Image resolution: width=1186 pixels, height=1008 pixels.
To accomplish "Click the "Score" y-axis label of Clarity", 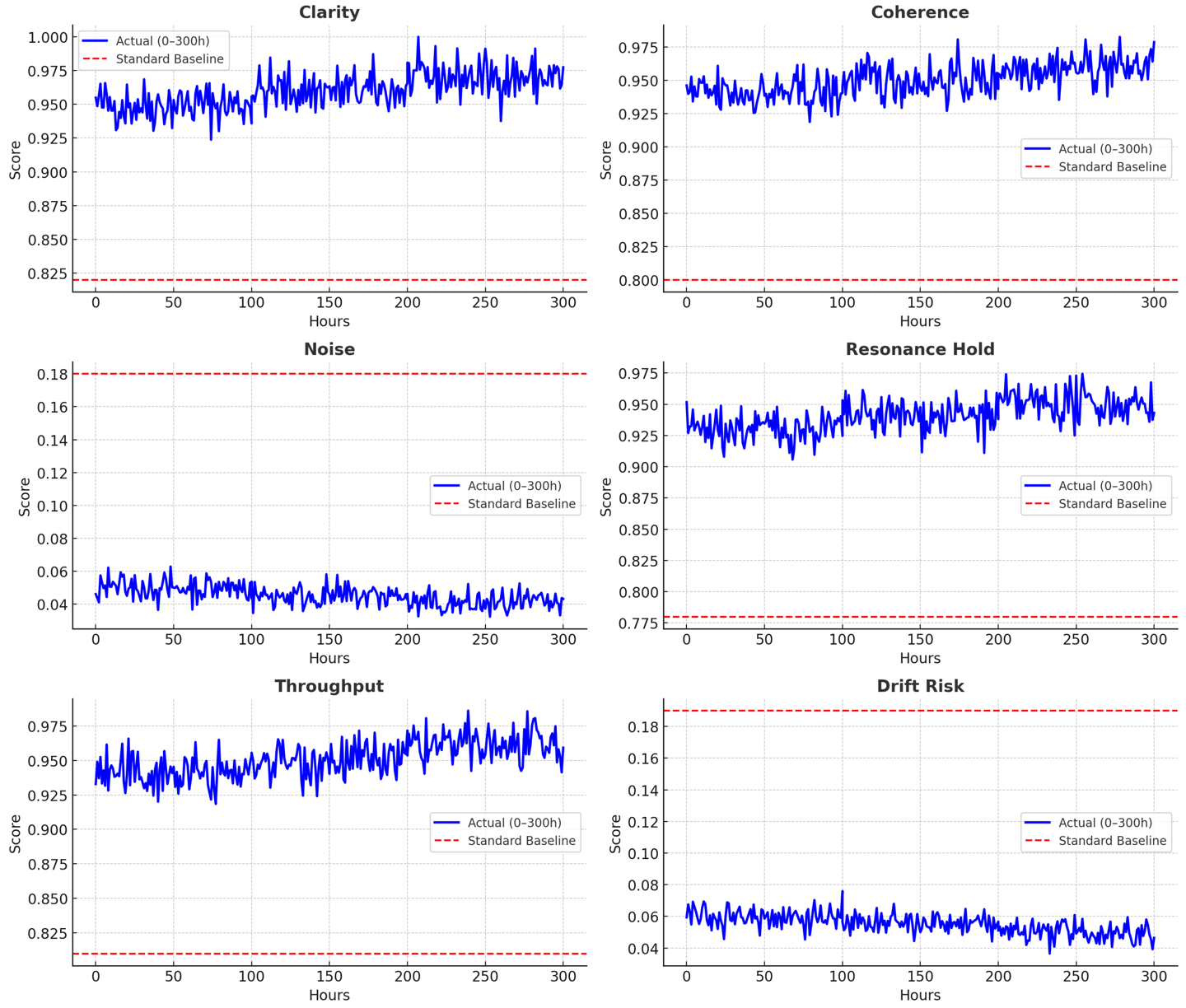I will point(16,160).
